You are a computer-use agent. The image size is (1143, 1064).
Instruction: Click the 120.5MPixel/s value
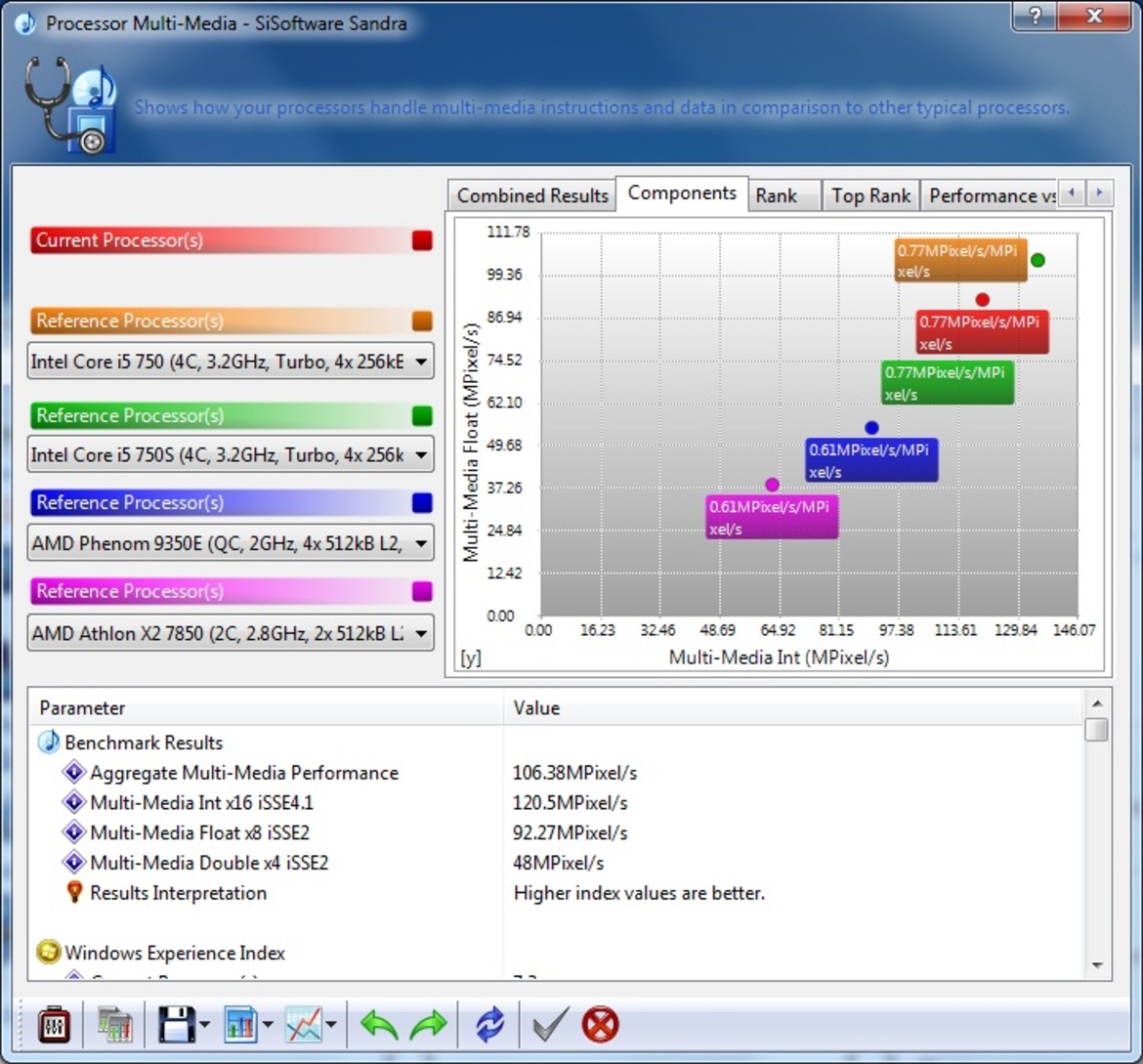click(571, 803)
